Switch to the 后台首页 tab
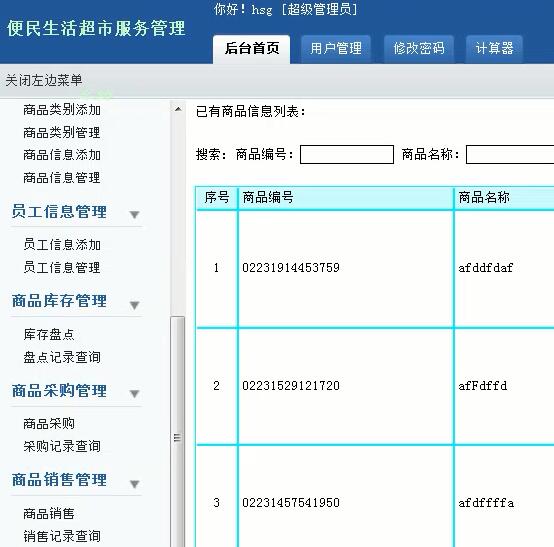Screen dimensions: 554x547 pos(252,49)
